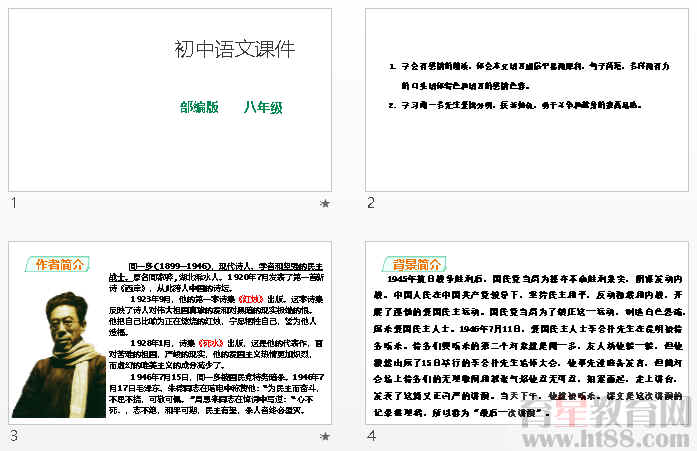The image size is (697, 451).
Task: Click the title 初中语文课件 on slide 1
Action: pyautogui.click(x=234, y=50)
